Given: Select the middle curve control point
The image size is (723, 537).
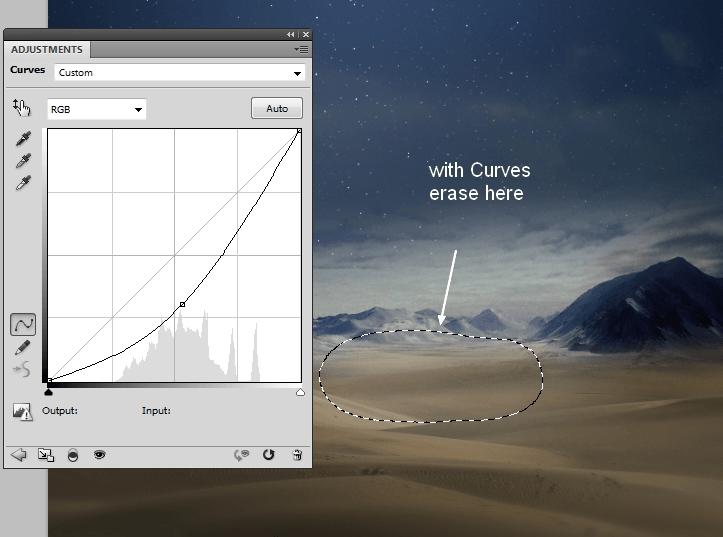Looking at the screenshot, I should 183,304.
